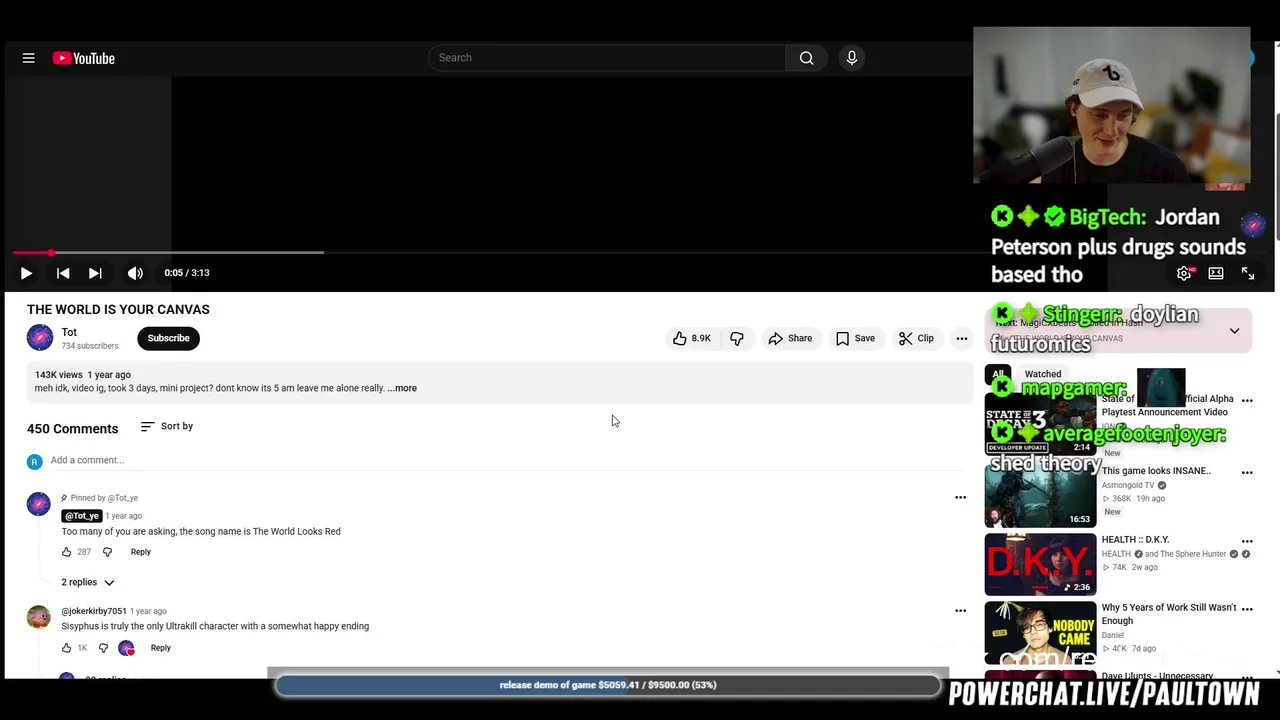Expand the up-next playlist chevron

click(1234, 331)
